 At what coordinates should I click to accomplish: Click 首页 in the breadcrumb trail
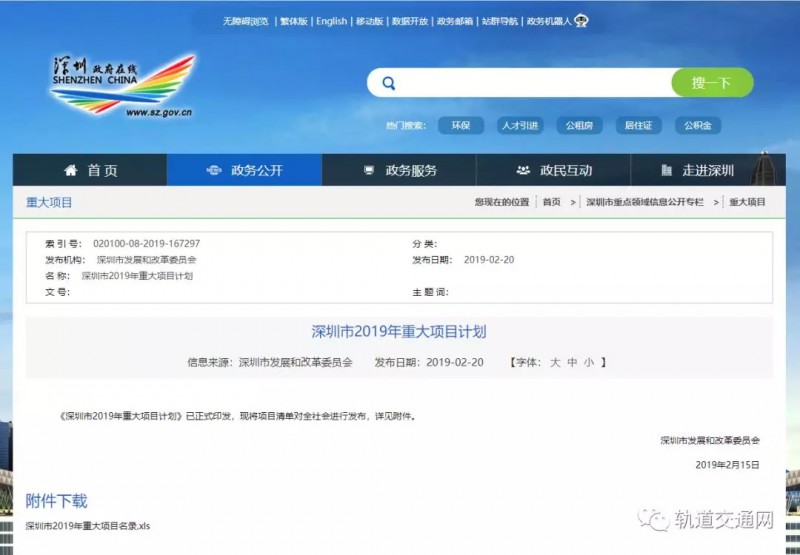click(551, 202)
